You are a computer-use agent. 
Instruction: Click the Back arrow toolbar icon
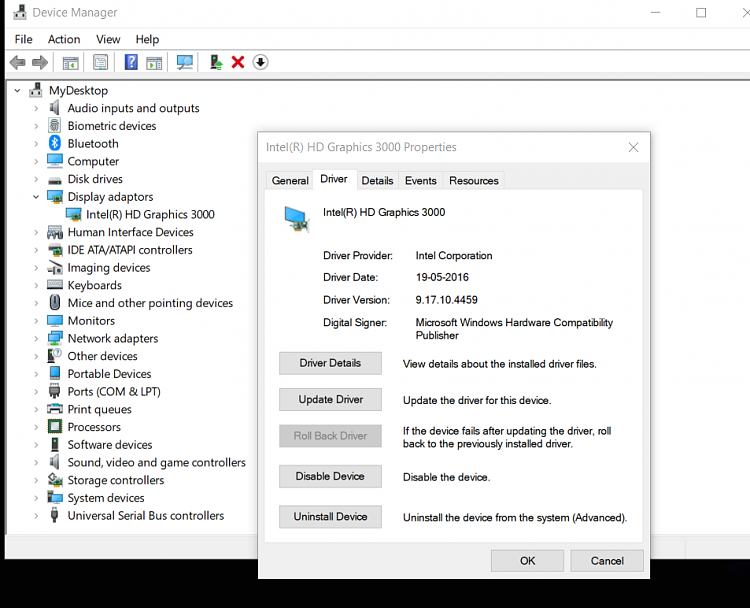pyautogui.click(x=18, y=62)
